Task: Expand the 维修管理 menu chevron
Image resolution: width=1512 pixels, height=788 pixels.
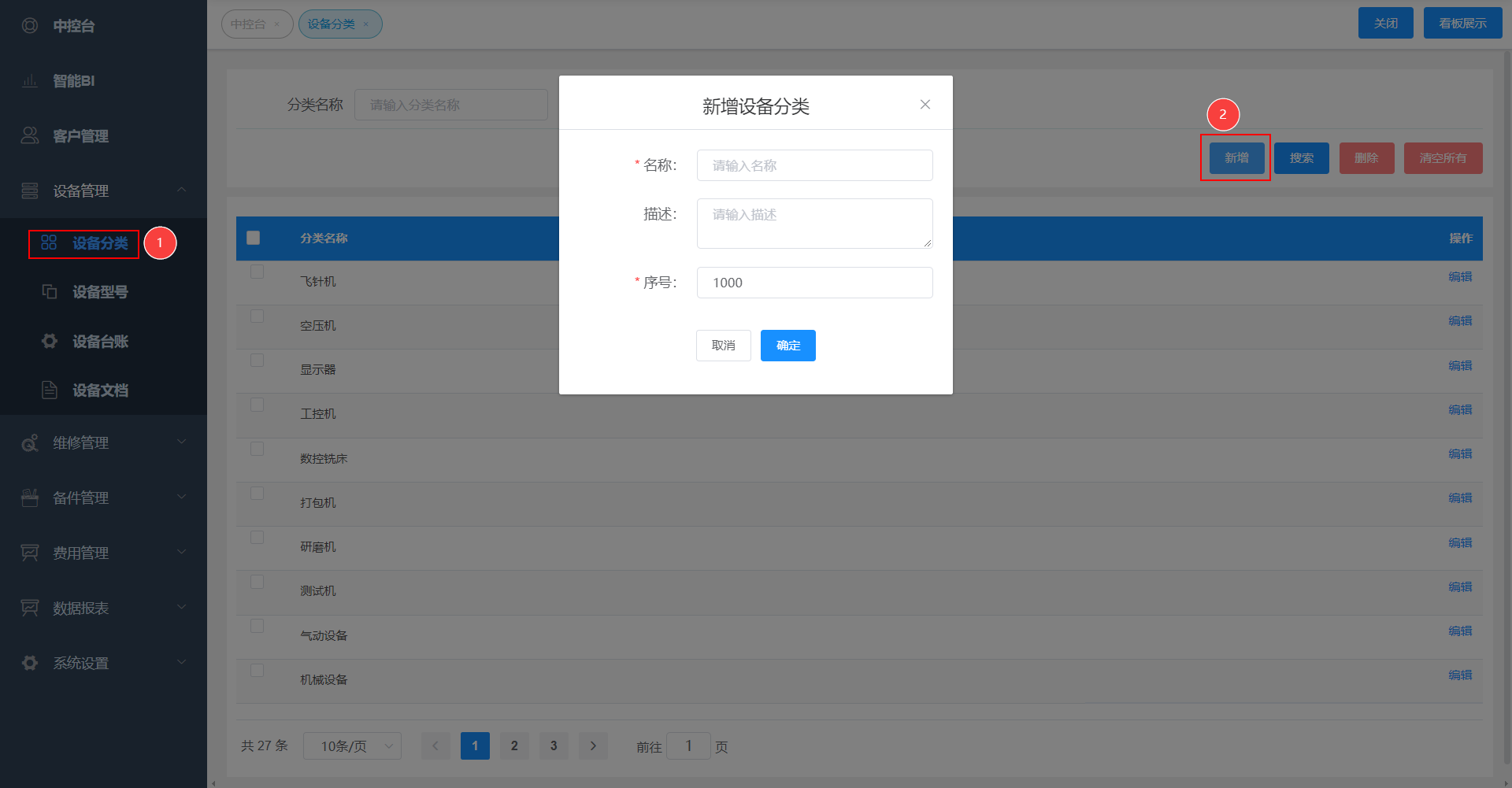Action: pos(182,442)
